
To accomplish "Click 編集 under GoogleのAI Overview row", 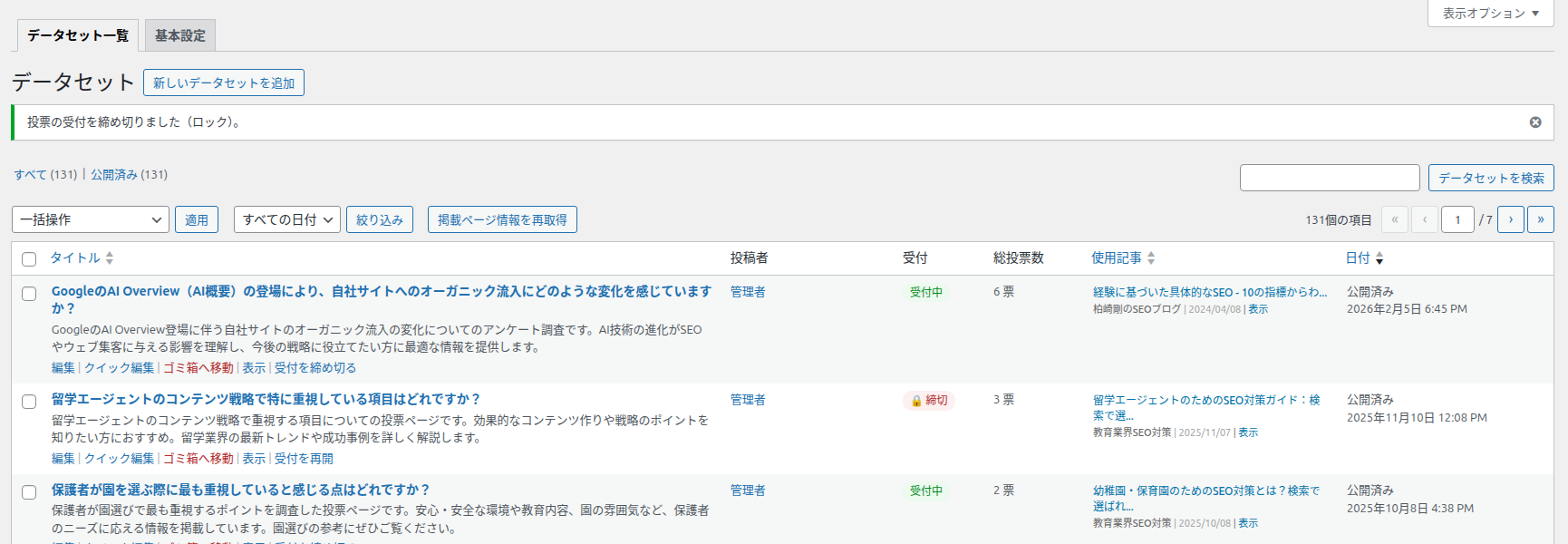I will [63, 367].
